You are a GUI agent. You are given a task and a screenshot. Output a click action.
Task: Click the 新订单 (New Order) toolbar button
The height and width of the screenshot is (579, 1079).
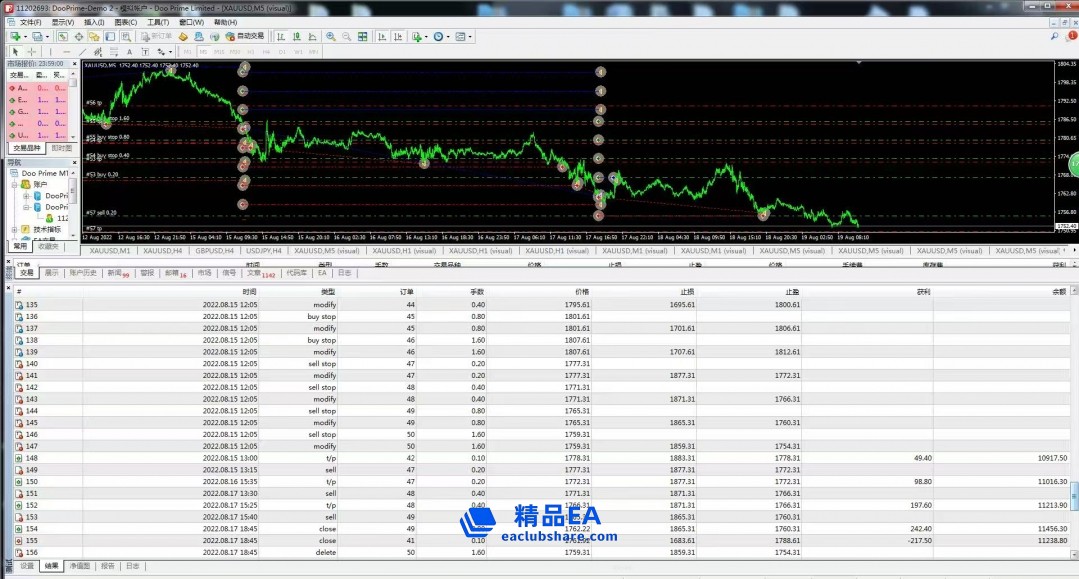(157, 37)
